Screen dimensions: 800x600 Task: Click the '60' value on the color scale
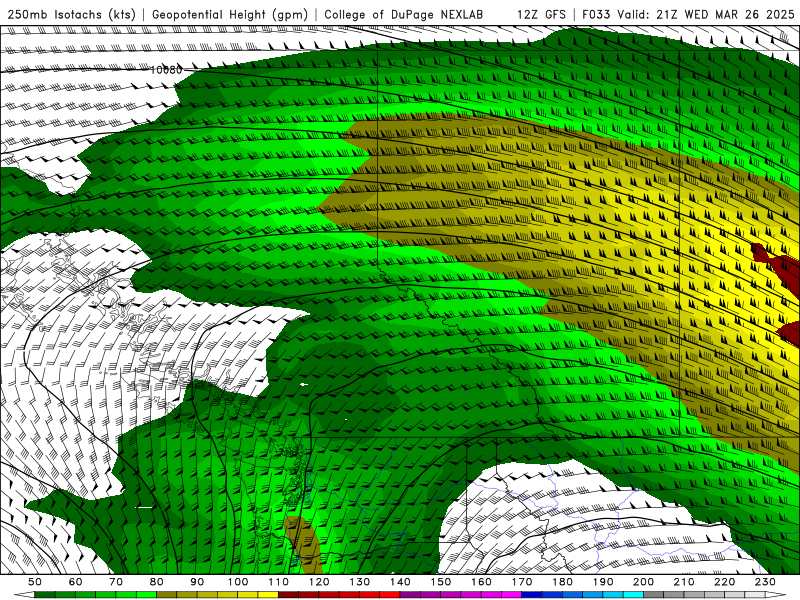(x=76, y=582)
